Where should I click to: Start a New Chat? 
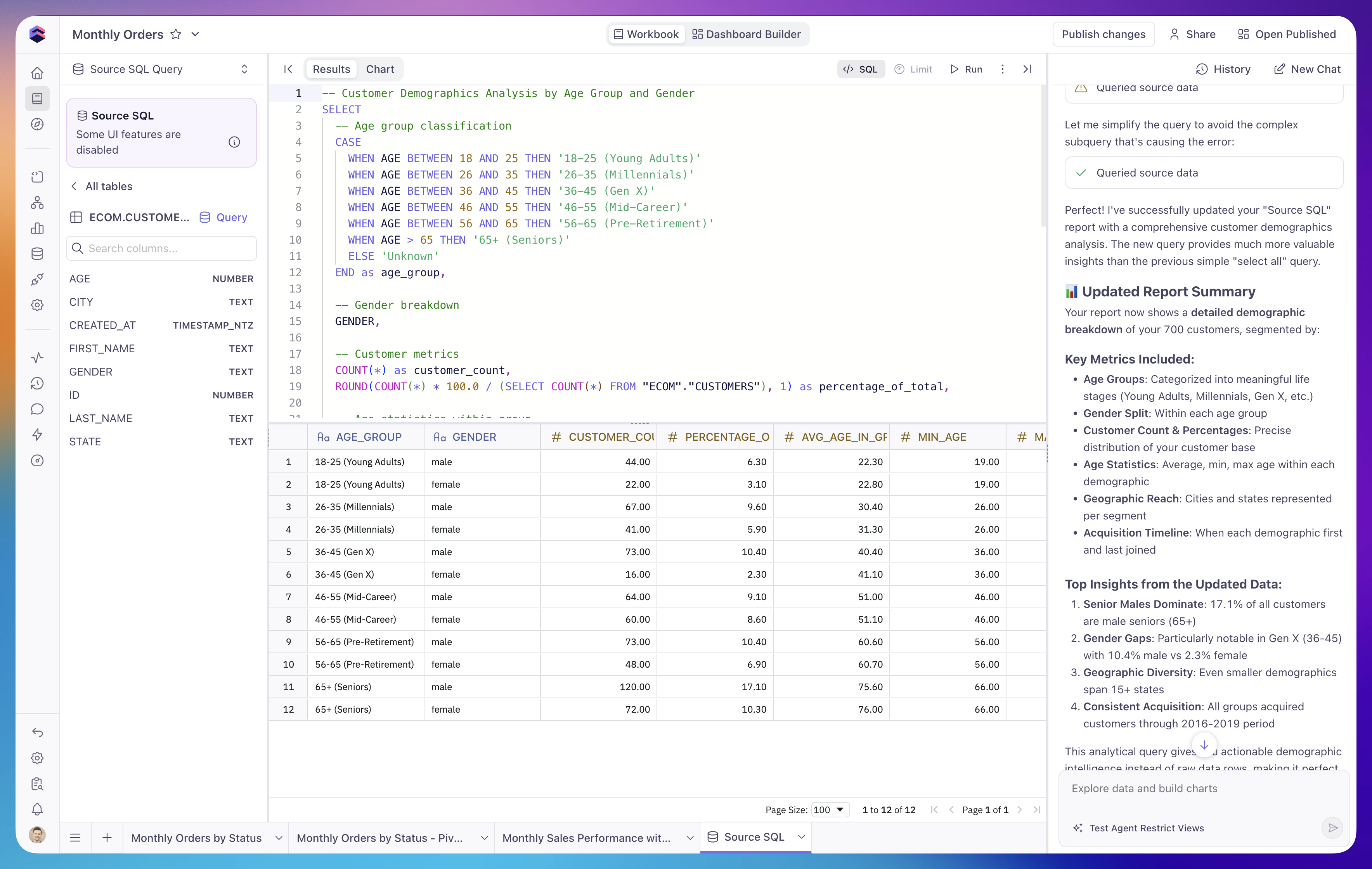click(x=1307, y=69)
